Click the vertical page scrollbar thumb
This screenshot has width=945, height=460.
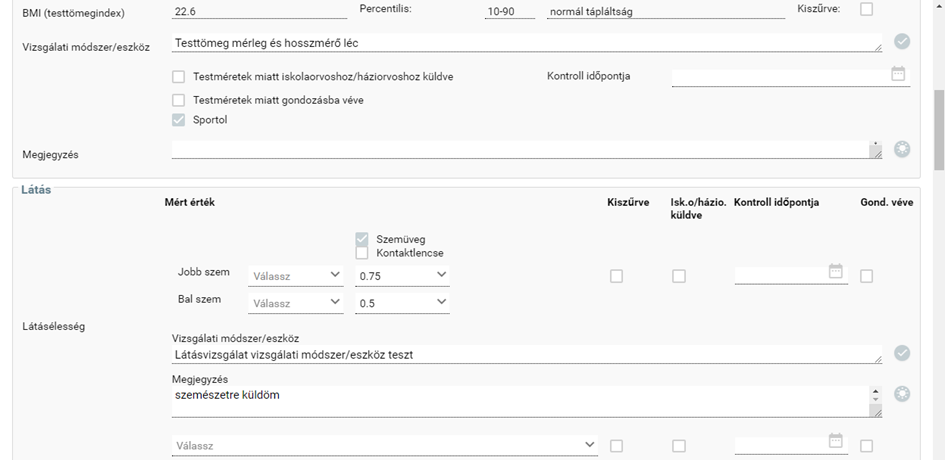tap(939, 130)
